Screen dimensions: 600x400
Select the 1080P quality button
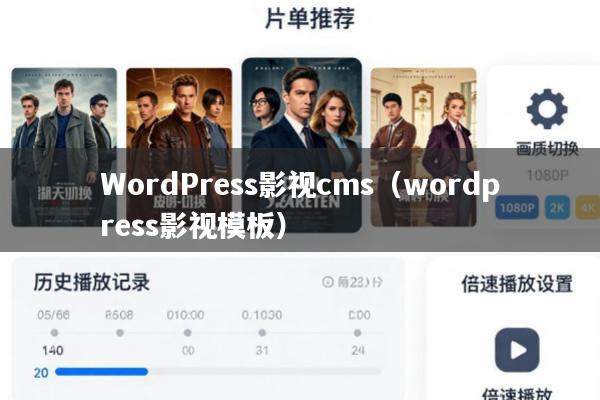(x=517, y=207)
